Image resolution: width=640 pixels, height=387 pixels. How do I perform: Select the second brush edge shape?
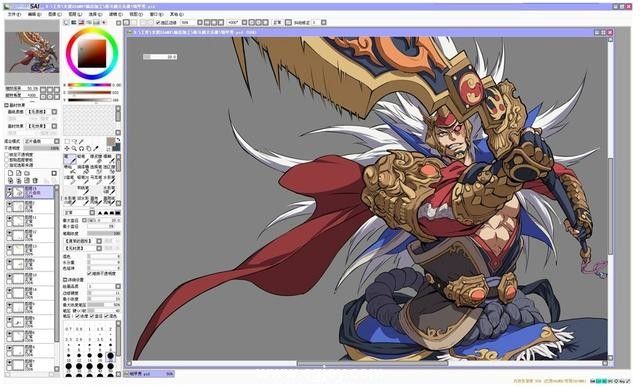point(106,213)
